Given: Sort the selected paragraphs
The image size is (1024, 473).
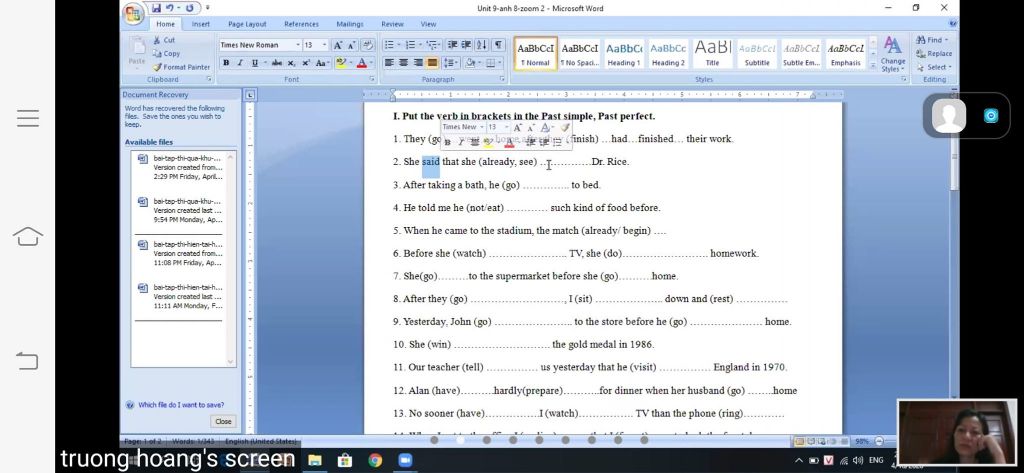Looking at the screenshot, I should [482, 45].
